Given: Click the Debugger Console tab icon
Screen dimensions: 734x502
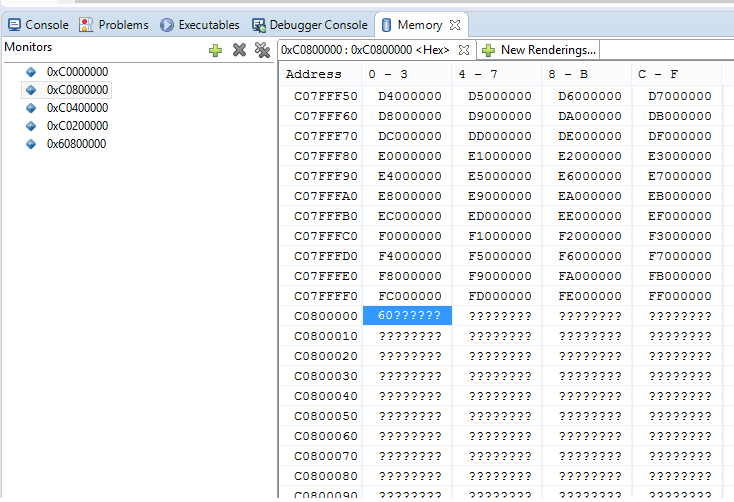Looking at the screenshot, I should (x=259, y=25).
